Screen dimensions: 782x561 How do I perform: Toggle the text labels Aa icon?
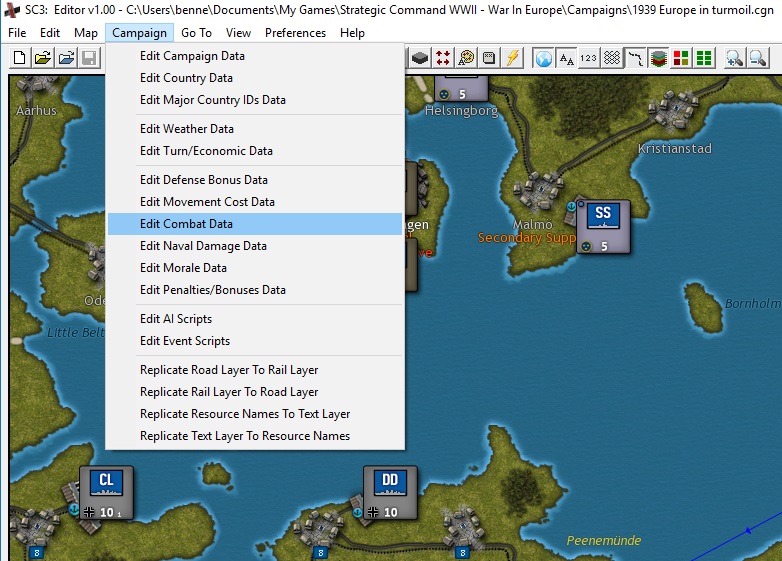pyautogui.click(x=566, y=58)
